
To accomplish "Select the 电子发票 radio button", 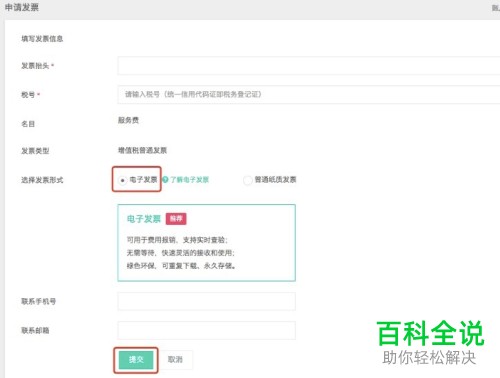I will point(122,180).
